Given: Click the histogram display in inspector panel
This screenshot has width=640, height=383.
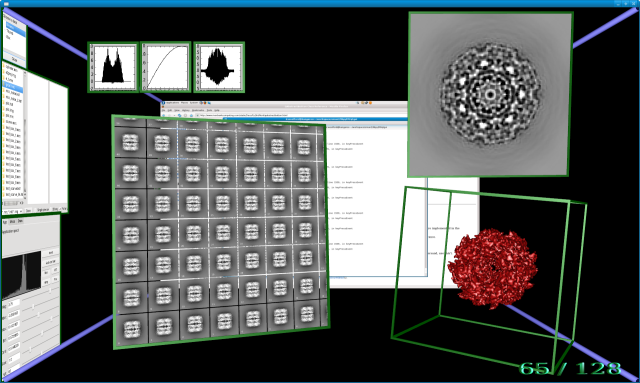Looking at the screenshot, I should [21, 276].
